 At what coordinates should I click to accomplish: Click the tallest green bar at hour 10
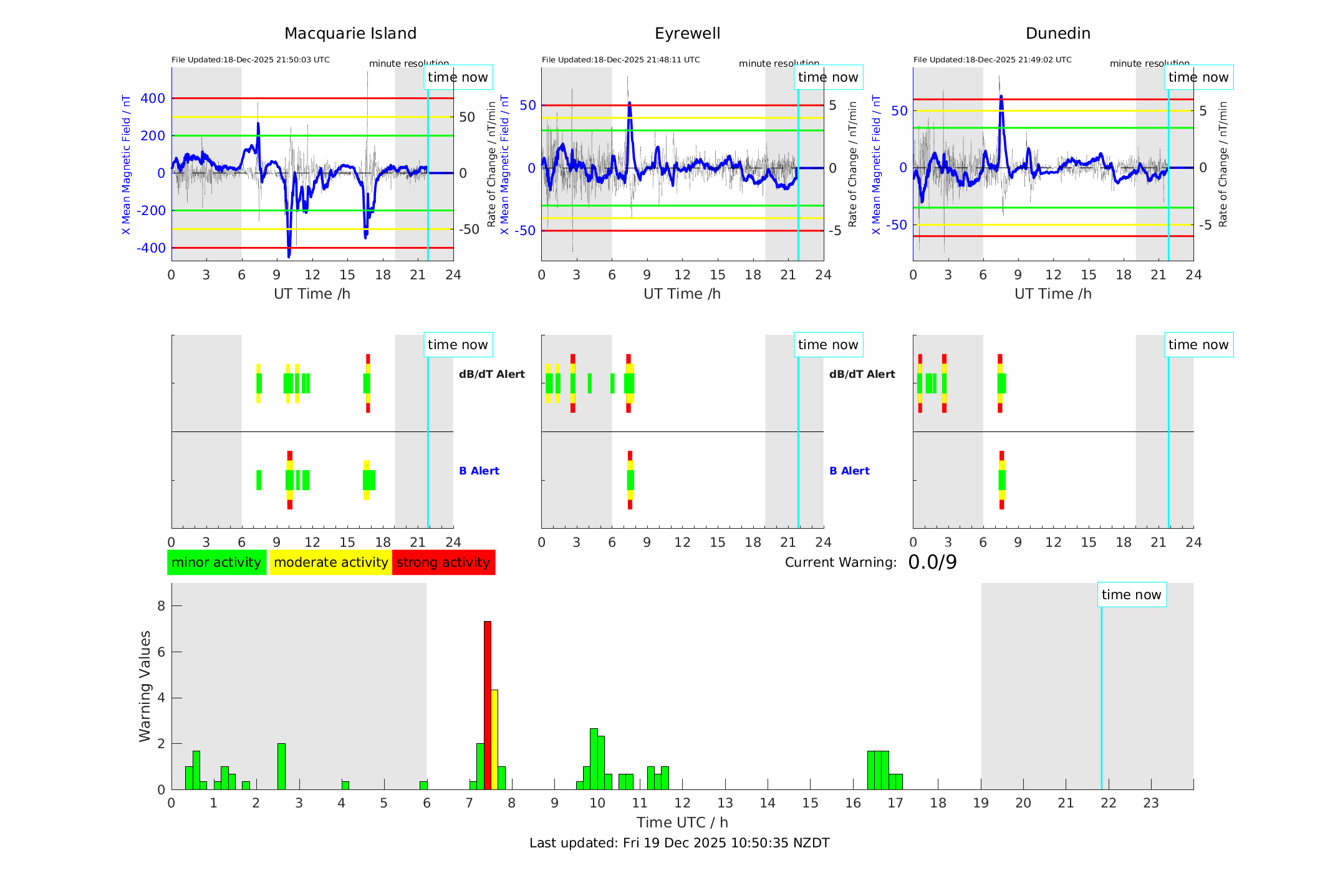click(594, 758)
